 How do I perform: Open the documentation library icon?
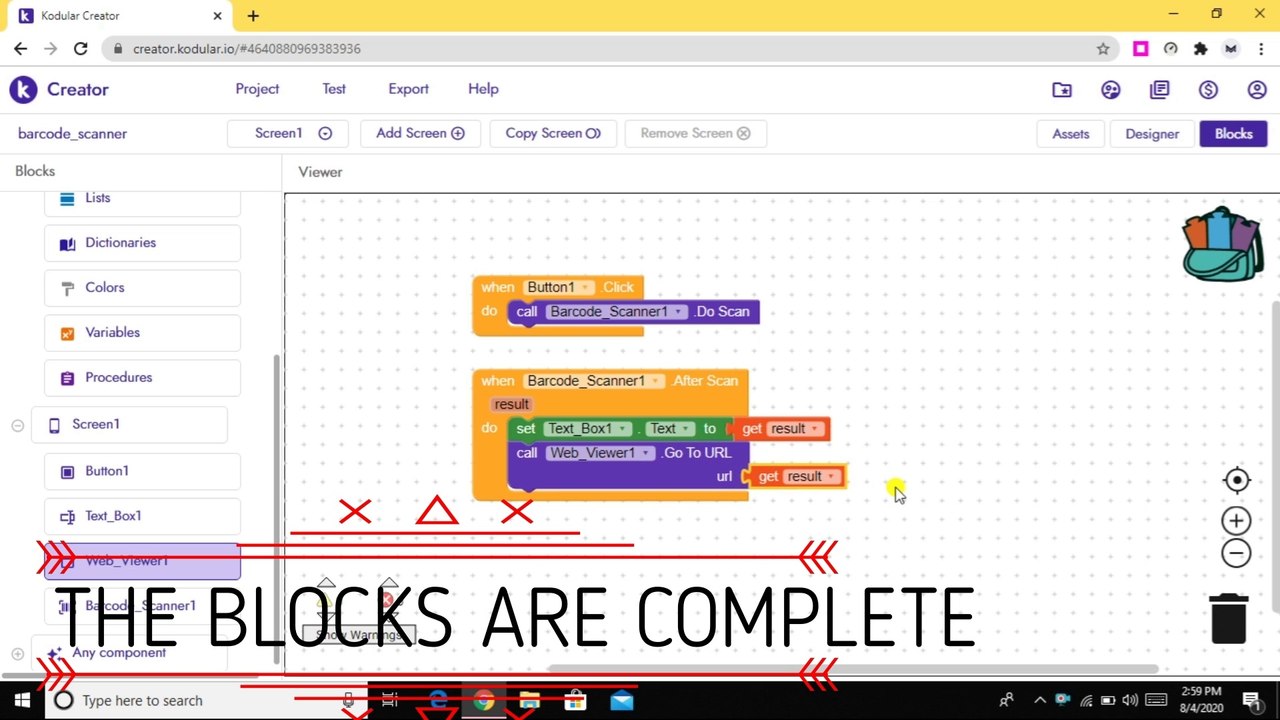[x=1159, y=90]
